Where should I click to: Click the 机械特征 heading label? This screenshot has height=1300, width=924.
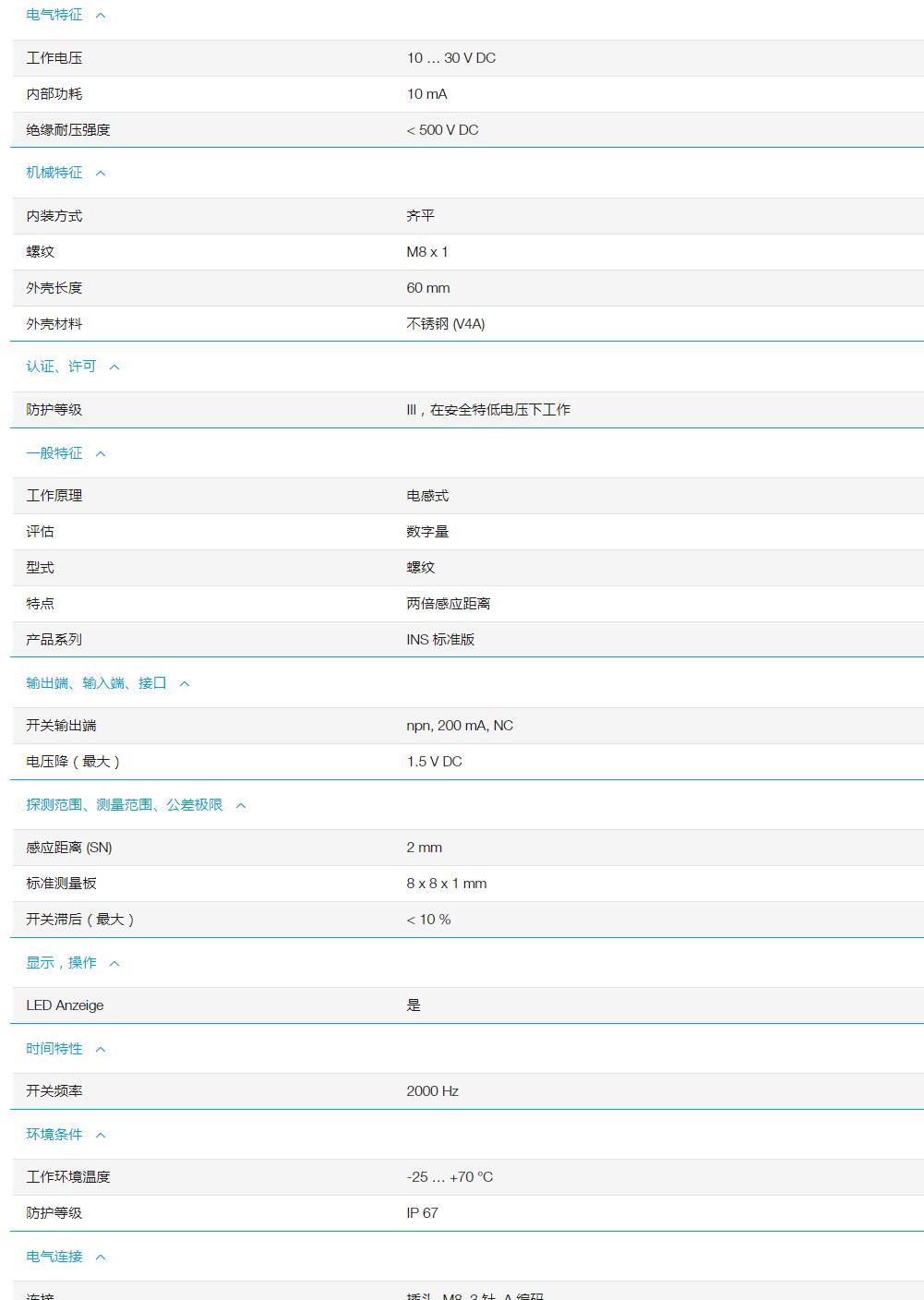tap(52, 173)
